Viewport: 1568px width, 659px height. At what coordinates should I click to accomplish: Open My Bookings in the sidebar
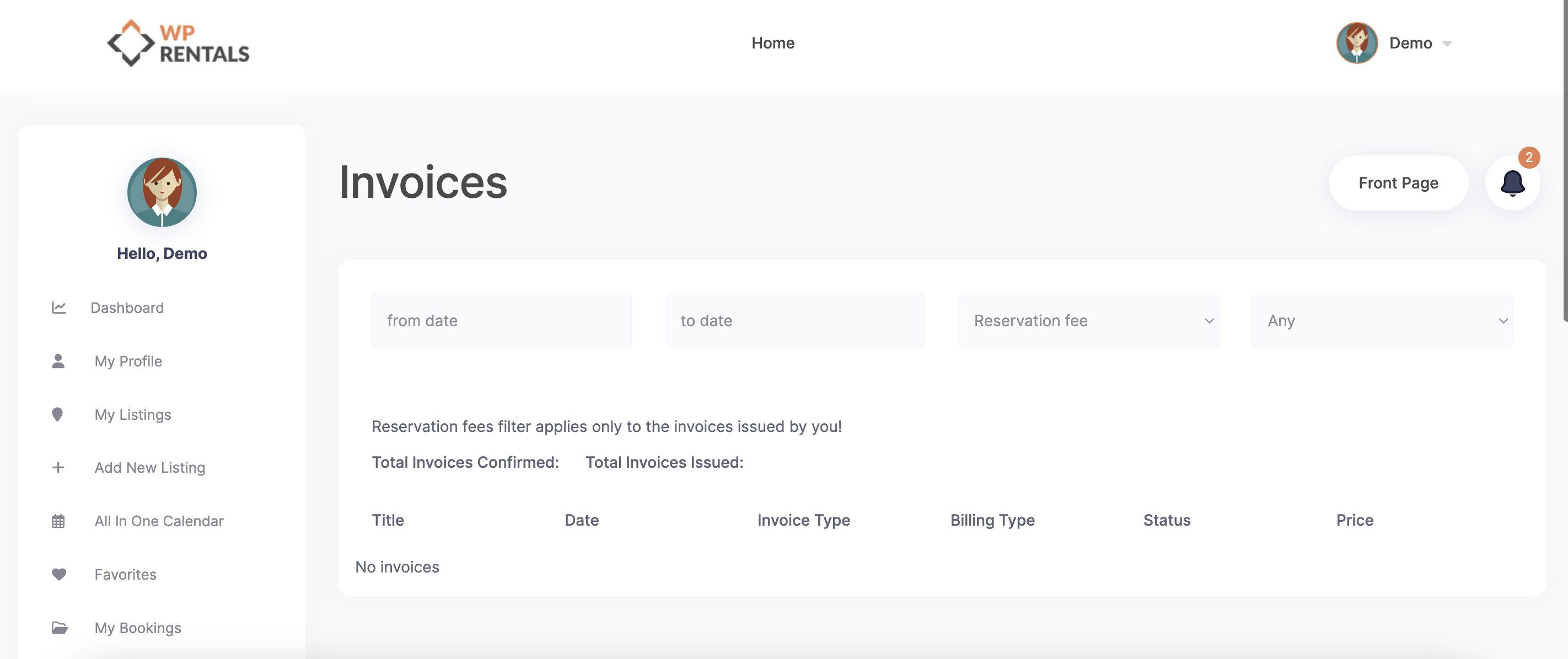(138, 628)
